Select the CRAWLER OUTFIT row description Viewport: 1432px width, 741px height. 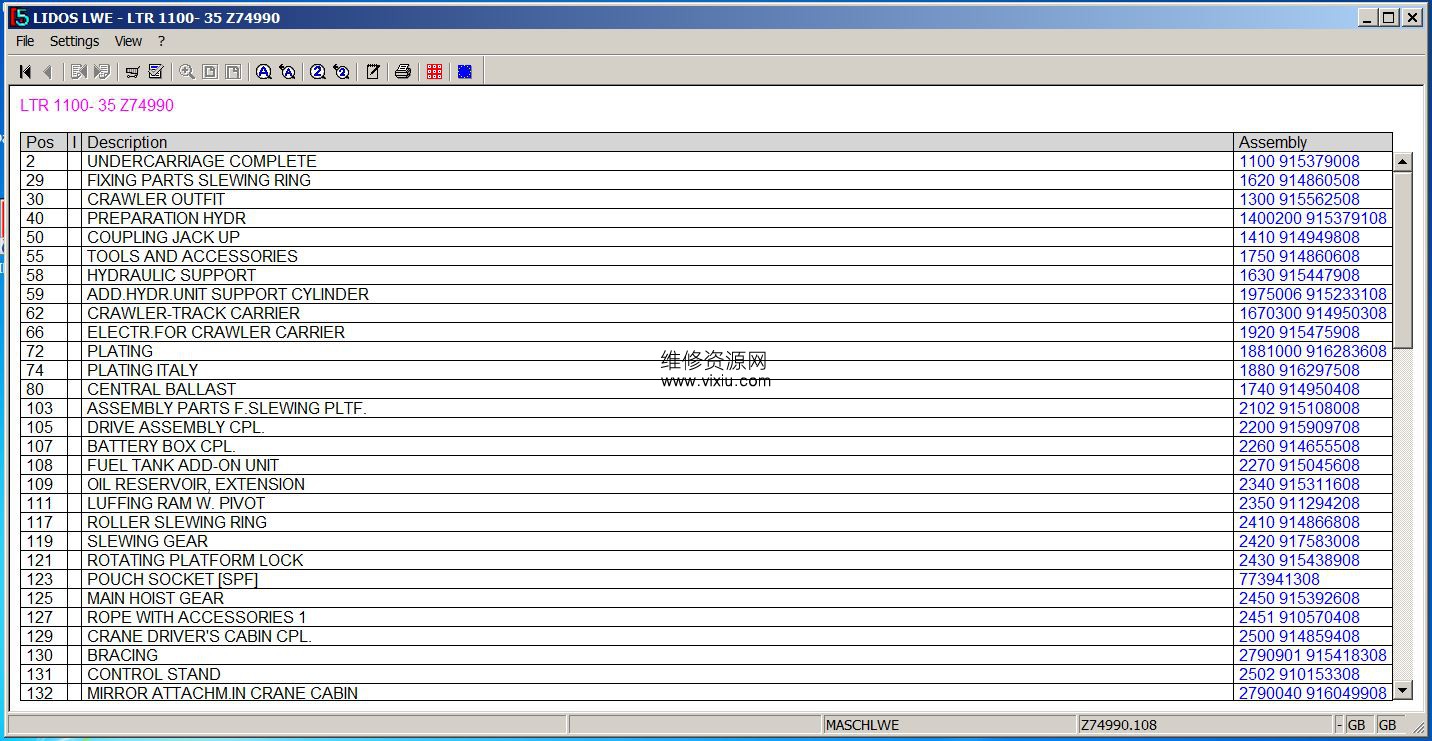156,199
